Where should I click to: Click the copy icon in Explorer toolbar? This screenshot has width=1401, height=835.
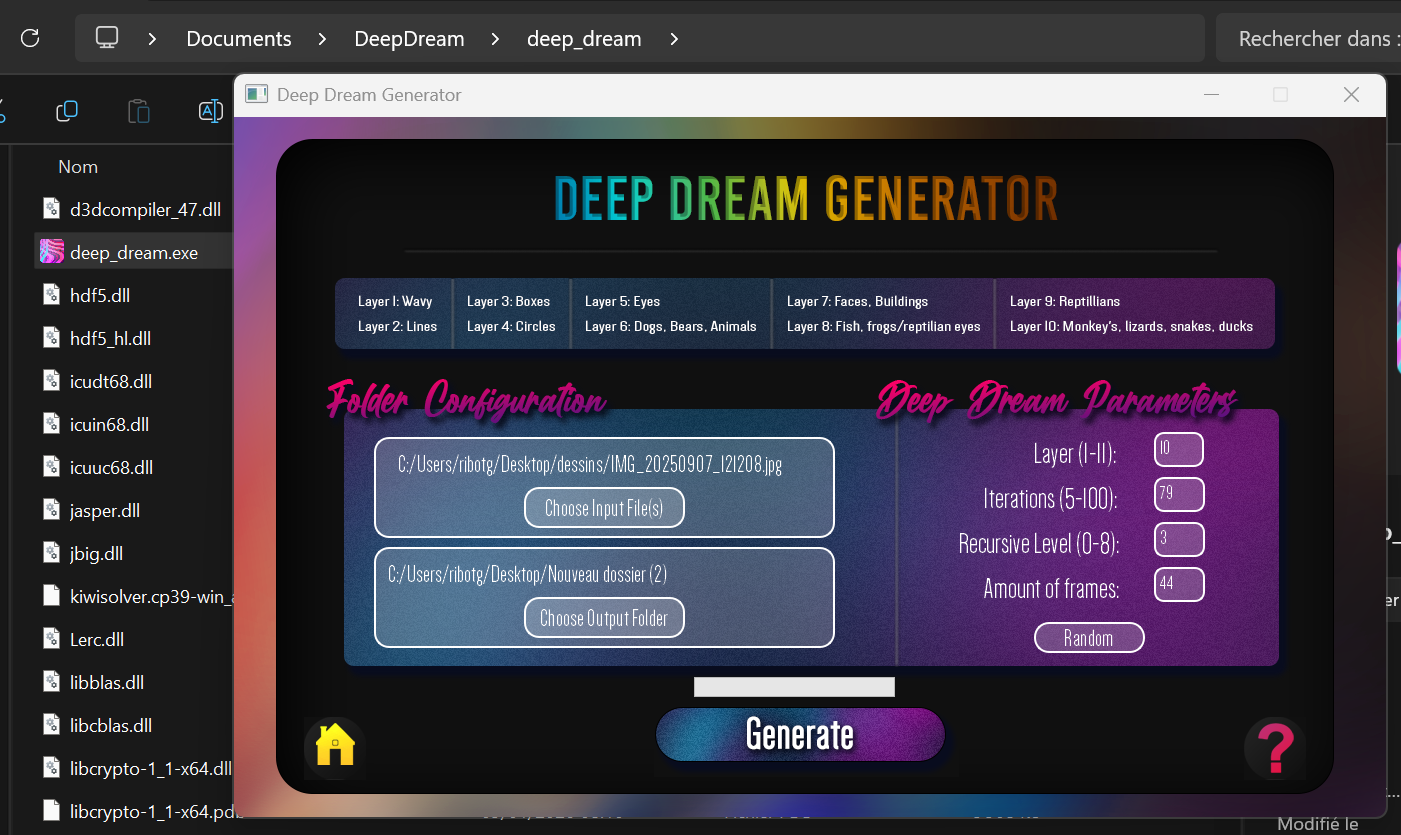coord(67,111)
